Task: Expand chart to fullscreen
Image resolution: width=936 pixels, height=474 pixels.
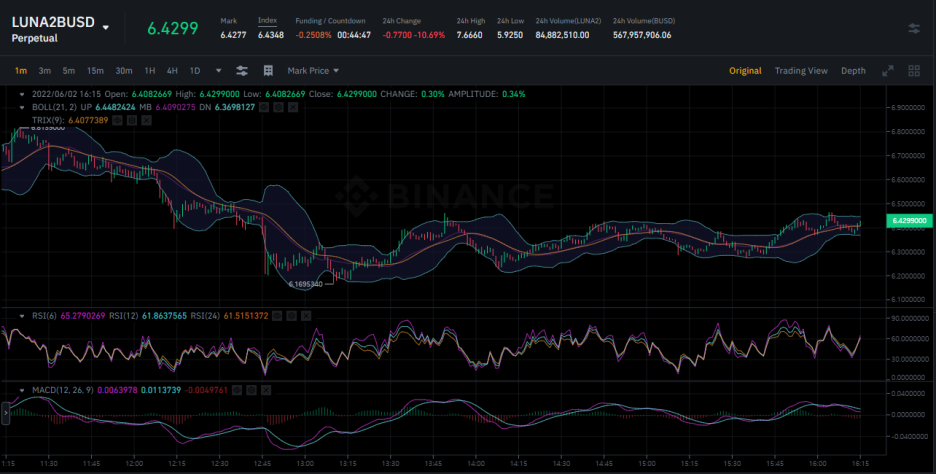Action: pos(888,70)
